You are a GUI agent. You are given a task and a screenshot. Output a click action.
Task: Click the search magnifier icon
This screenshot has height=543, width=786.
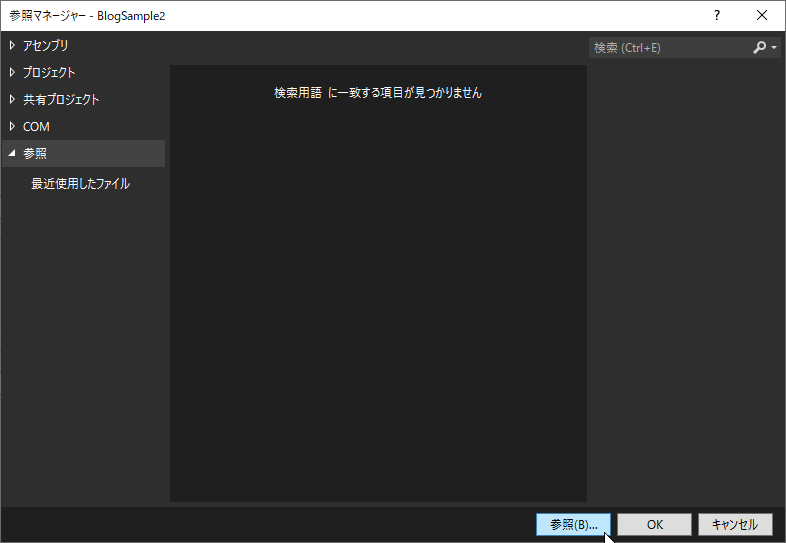(759, 47)
